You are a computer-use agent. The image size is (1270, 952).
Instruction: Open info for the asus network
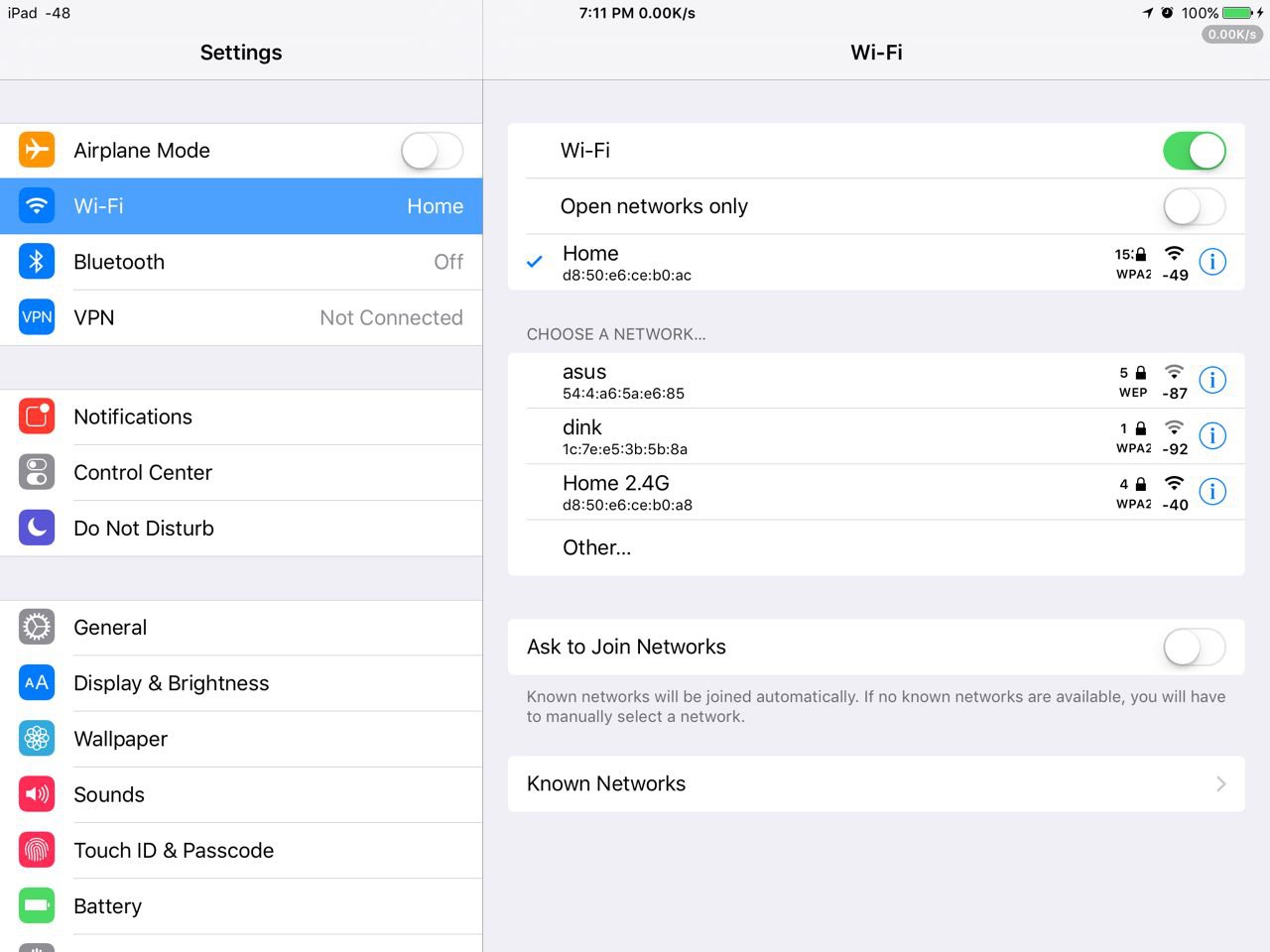(1212, 380)
